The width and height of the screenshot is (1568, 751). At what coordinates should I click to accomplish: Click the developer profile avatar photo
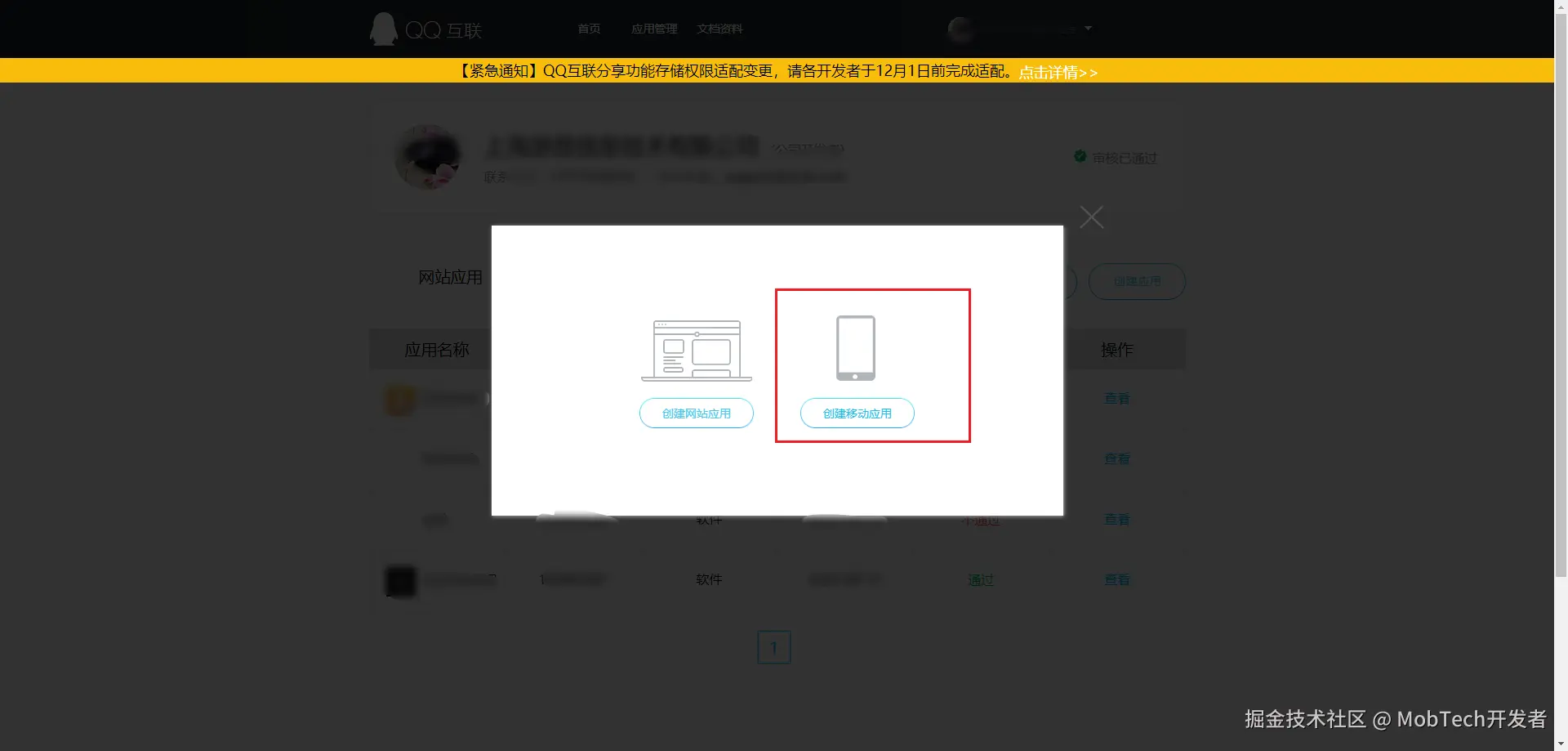click(428, 157)
